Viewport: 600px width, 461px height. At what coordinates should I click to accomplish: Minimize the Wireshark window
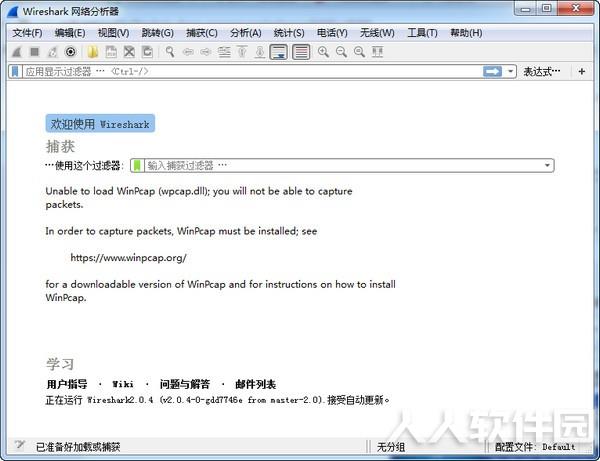[x=526, y=8]
